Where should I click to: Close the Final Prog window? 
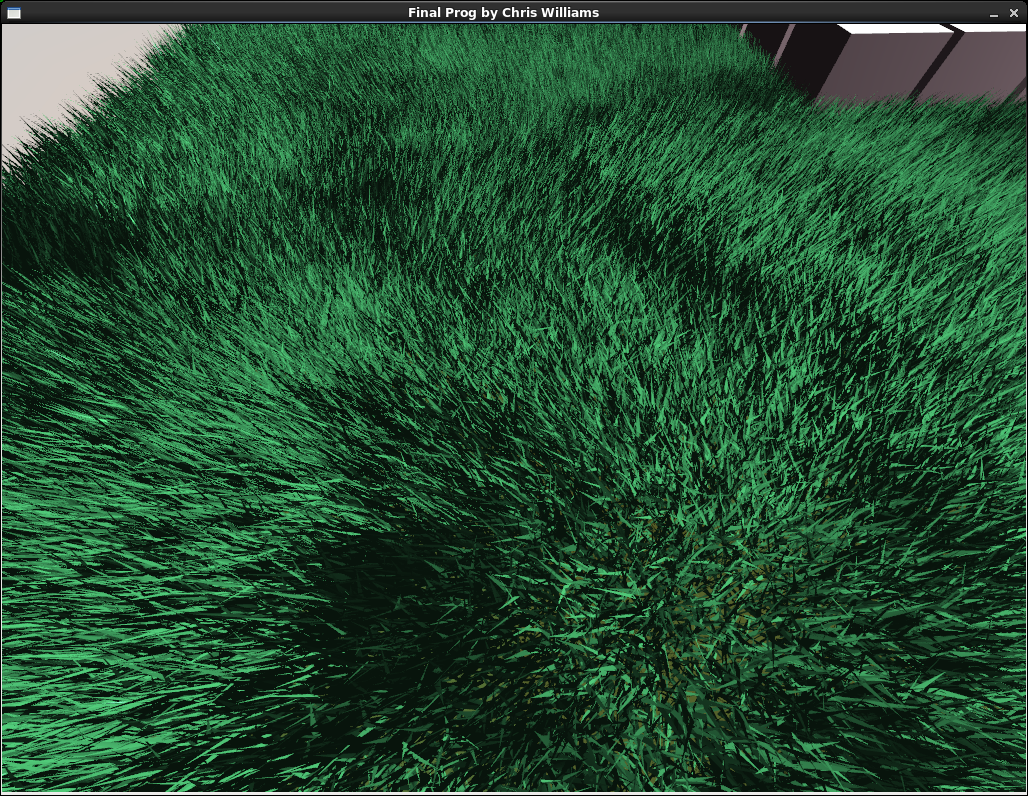1014,12
